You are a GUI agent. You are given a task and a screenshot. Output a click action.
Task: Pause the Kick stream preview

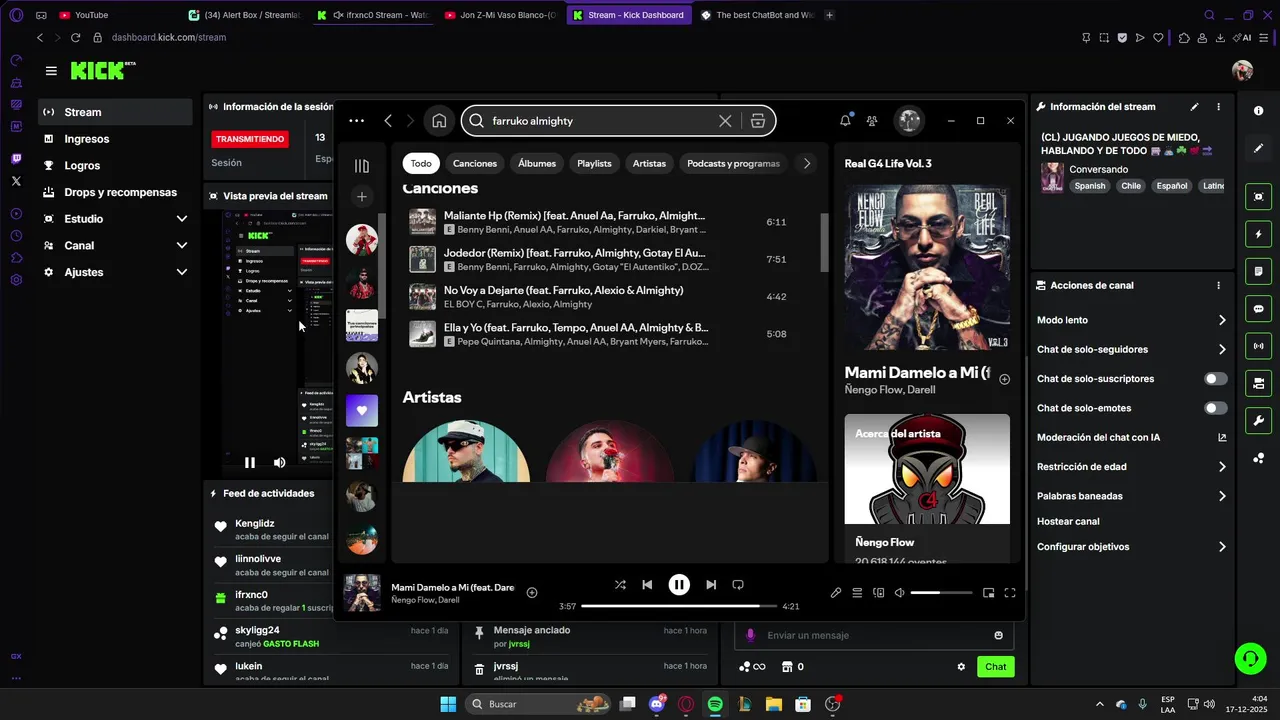[250, 462]
